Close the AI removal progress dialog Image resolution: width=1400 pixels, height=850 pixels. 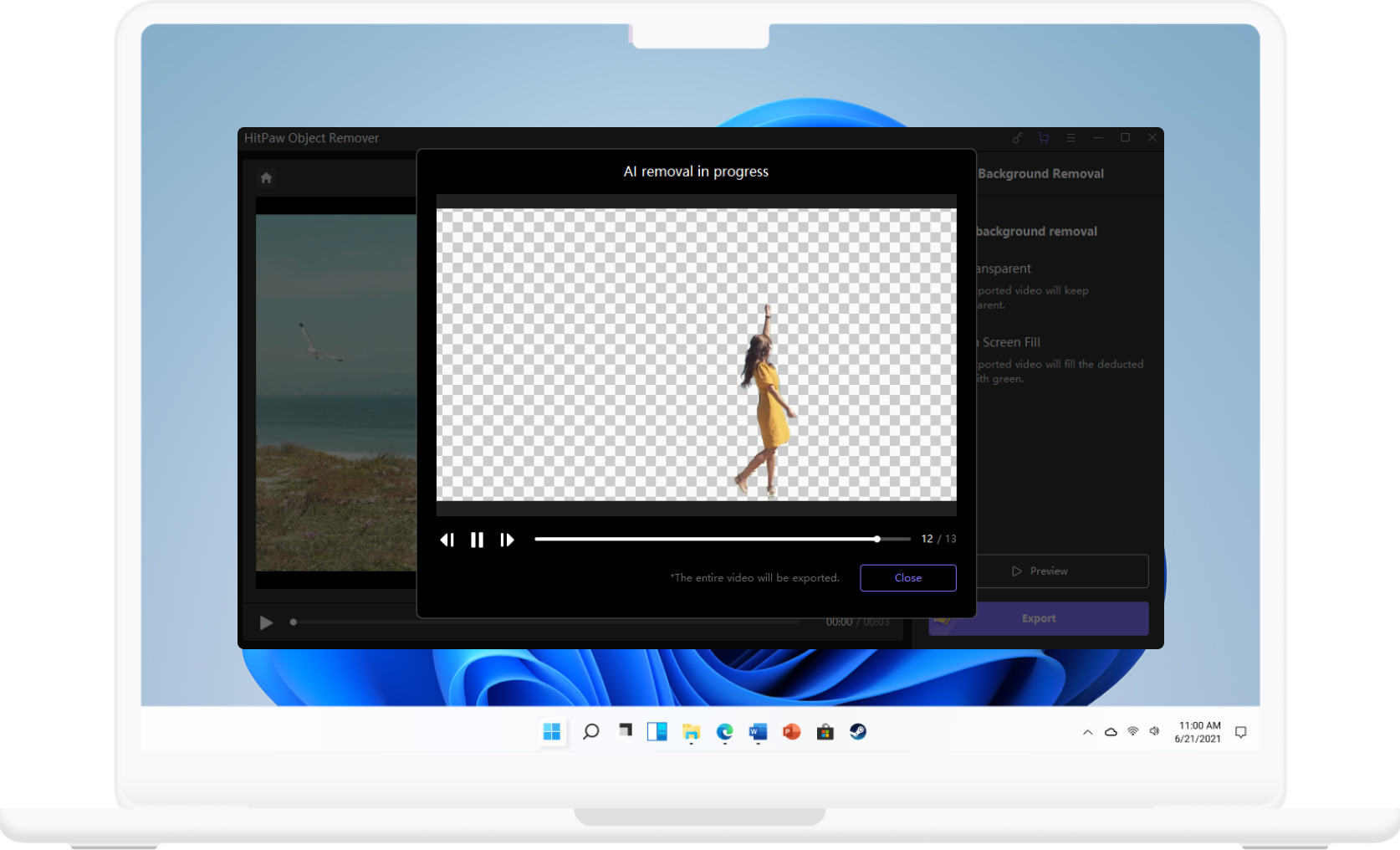907,577
